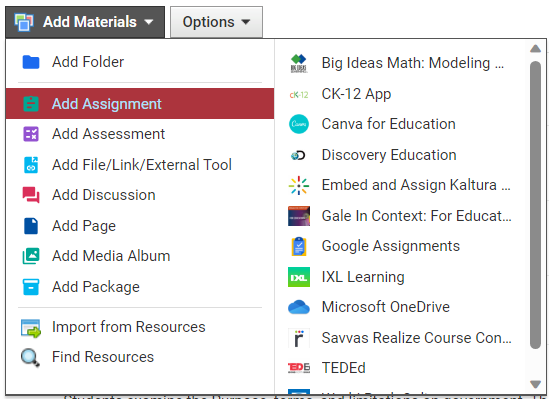
Task: Click the purple Add Assessment icon
Action: tap(31, 134)
